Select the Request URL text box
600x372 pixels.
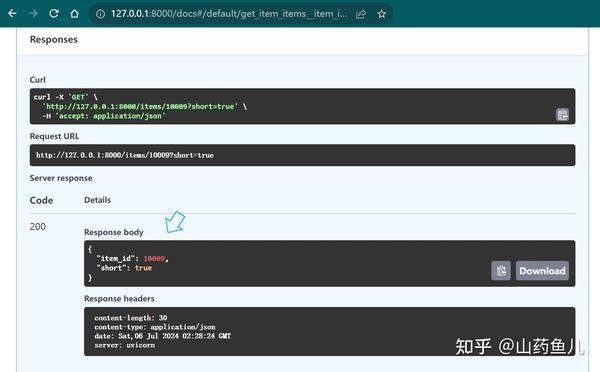[x=302, y=155]
